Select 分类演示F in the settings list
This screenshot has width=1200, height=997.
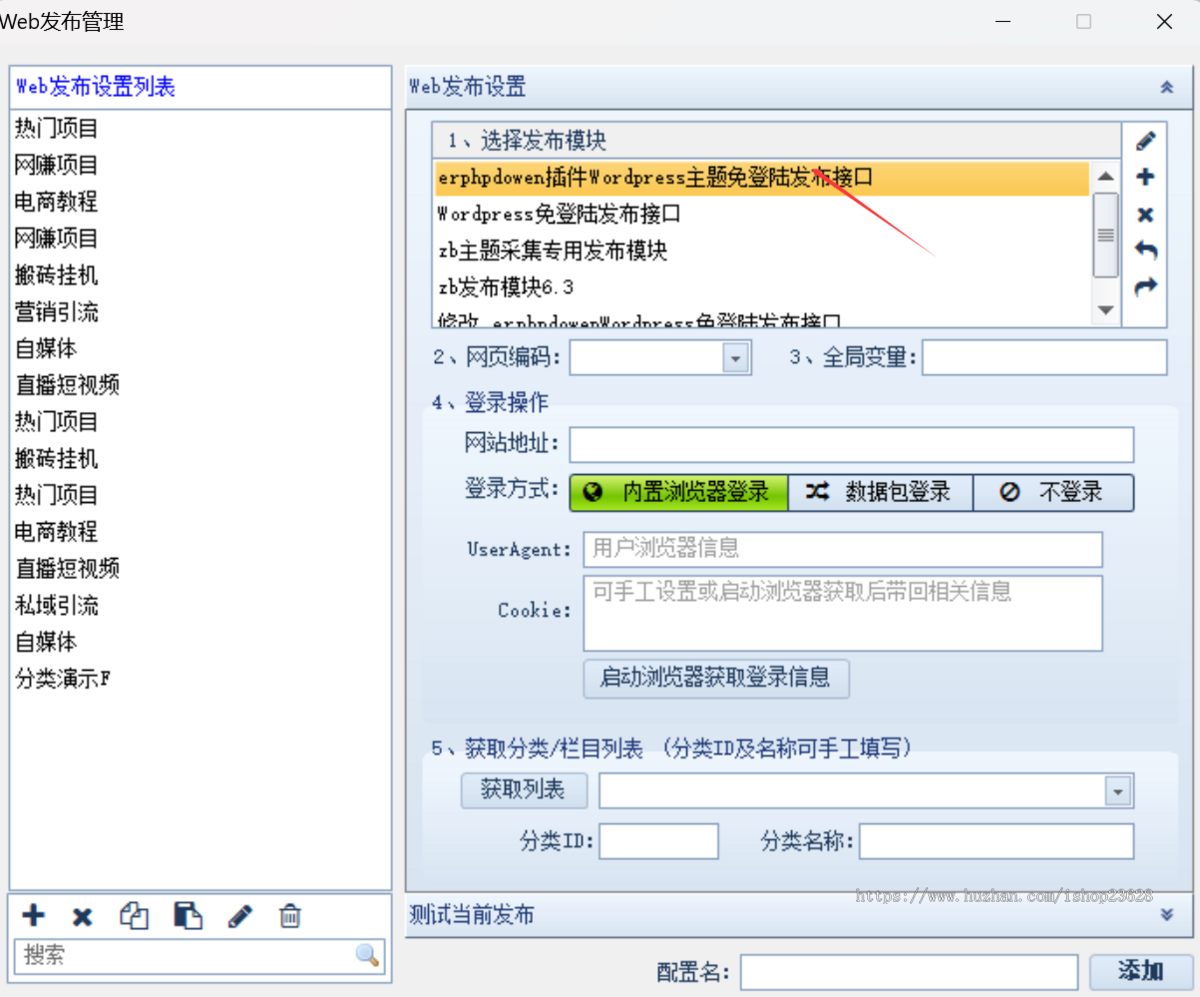[63, 679]
